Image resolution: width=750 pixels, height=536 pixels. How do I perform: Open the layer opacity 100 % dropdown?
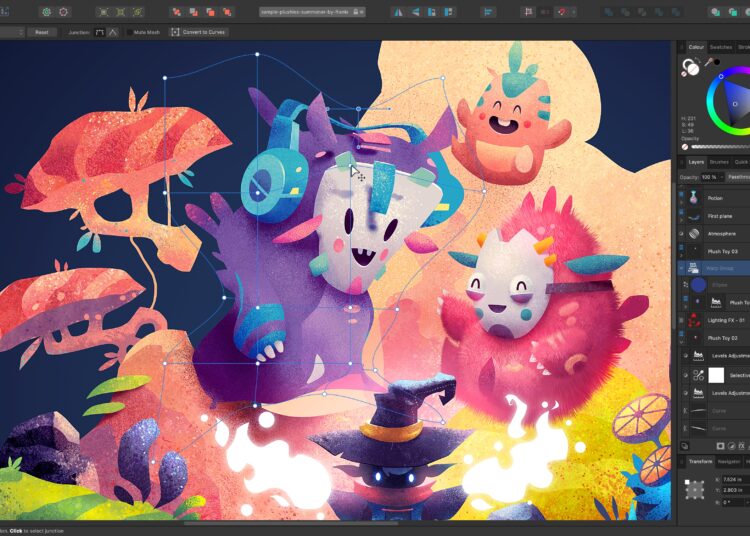712,177
